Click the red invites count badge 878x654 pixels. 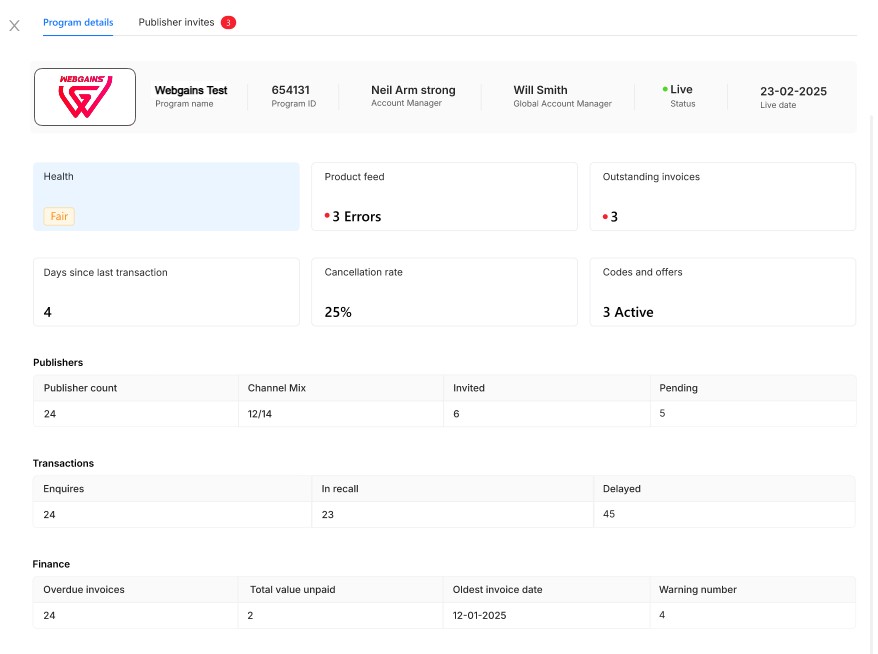pos(228,23)
